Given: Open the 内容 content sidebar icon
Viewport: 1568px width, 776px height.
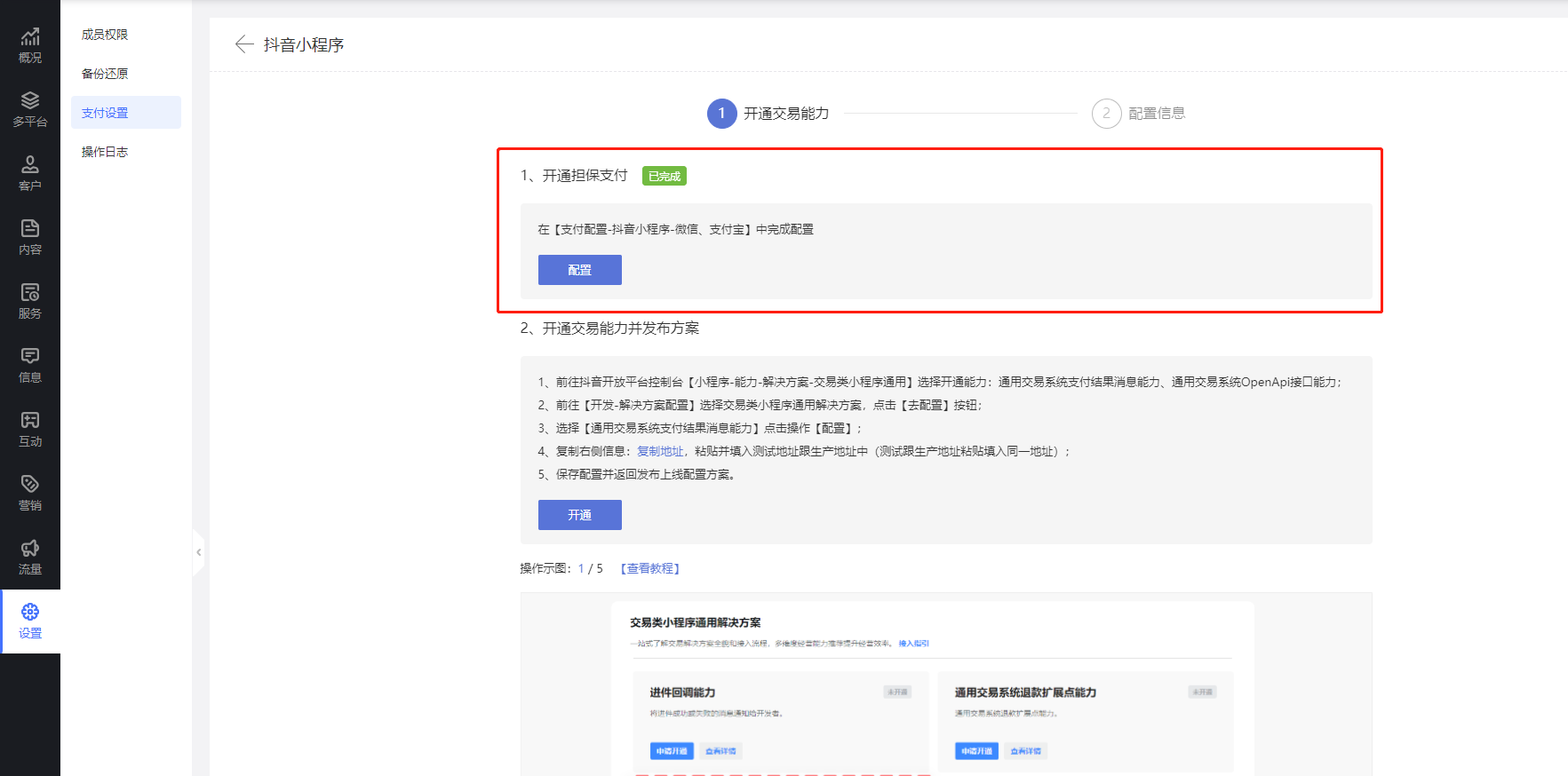Looking at the screenshot, I should (x=30, y=237).
